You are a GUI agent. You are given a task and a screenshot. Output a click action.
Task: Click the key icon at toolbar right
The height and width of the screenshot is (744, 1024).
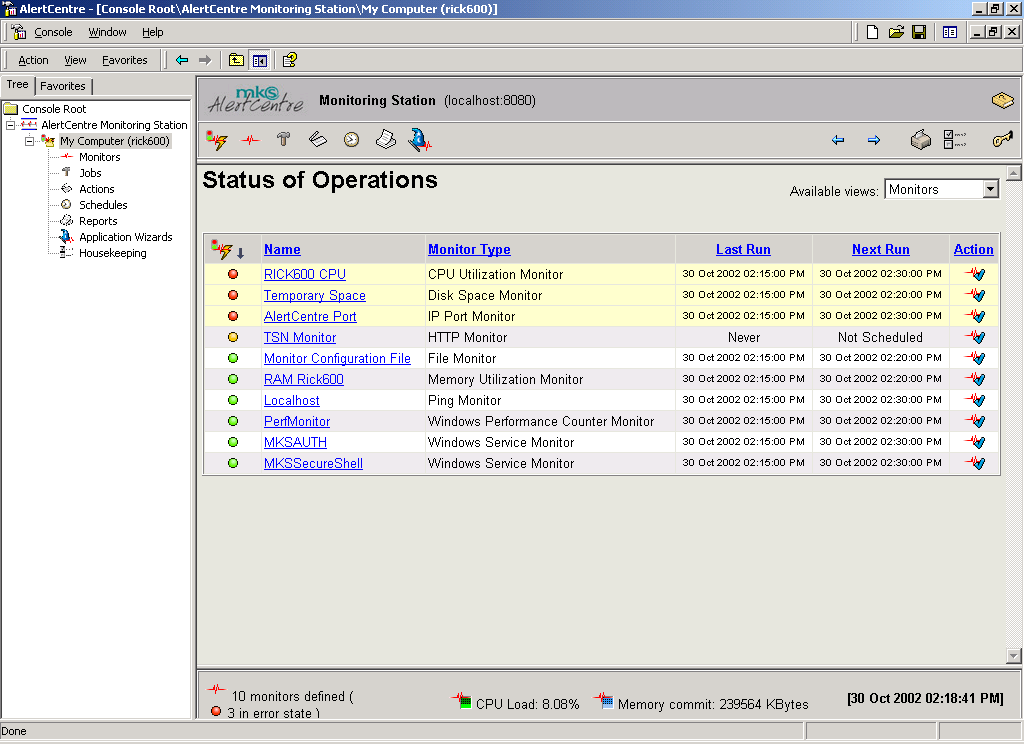1002,140
